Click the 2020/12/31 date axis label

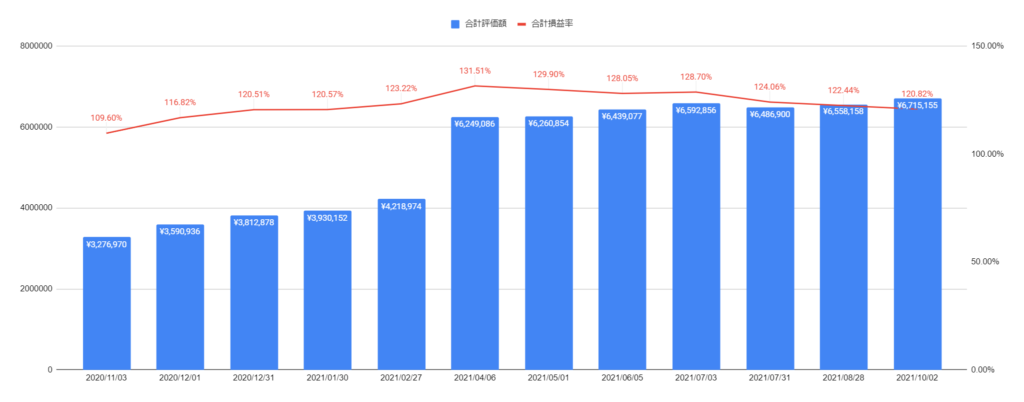254,378
